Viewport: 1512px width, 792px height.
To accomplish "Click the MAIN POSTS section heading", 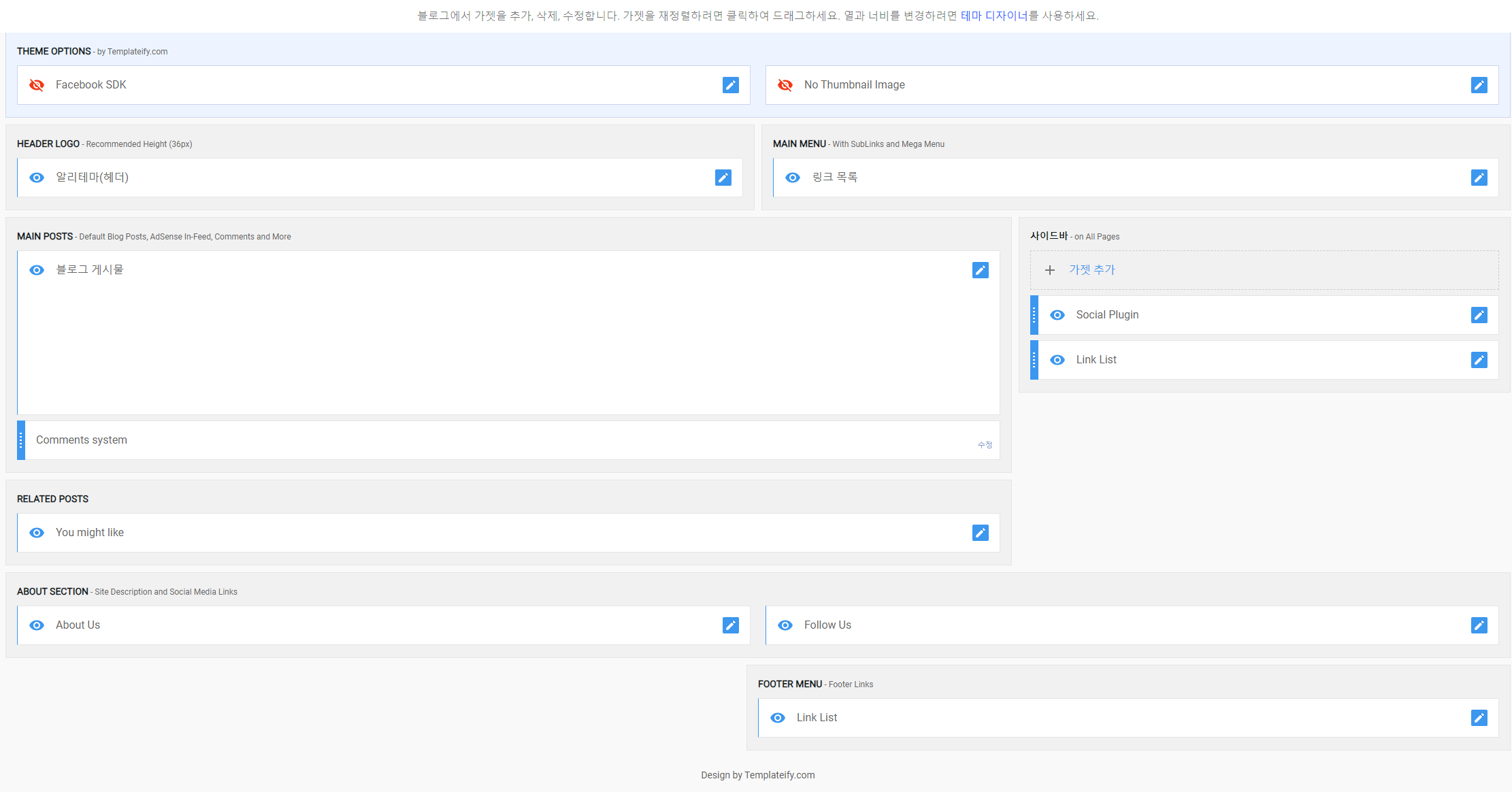I will (x=45, y=237).
